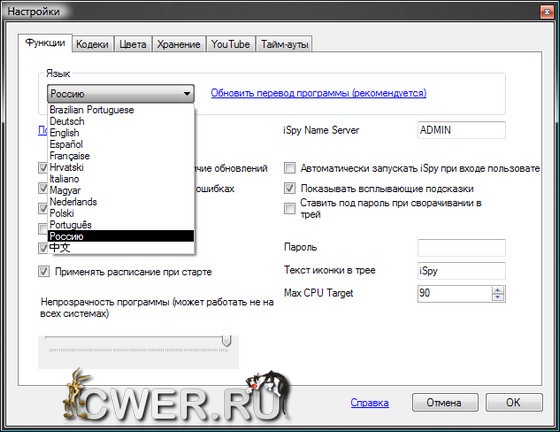Select highlighted Россию language entry

121,236
